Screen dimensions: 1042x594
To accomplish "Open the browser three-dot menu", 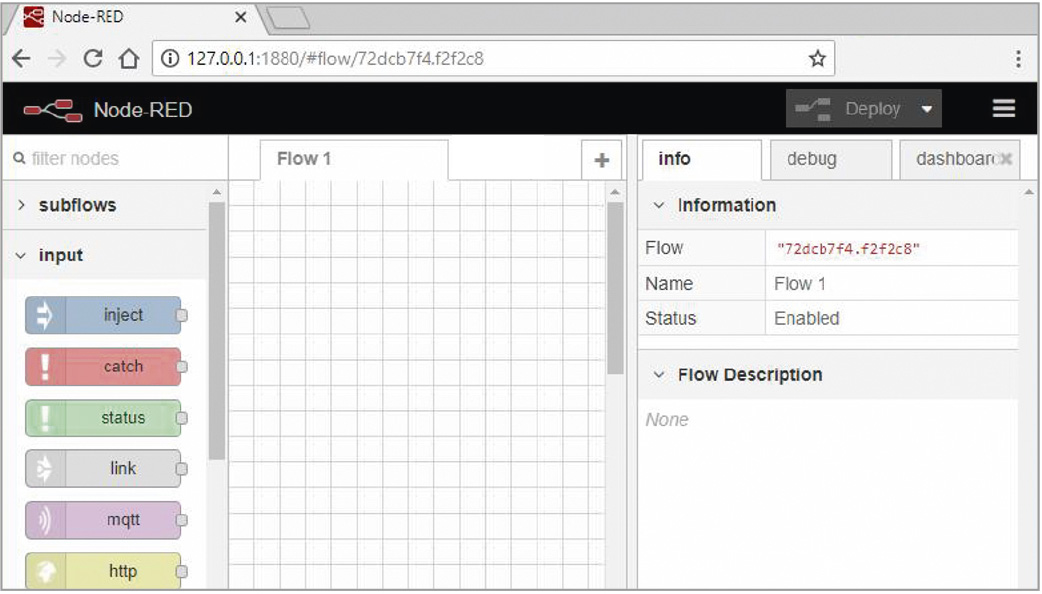I will pyautogui.click(x=1018, y=59).
